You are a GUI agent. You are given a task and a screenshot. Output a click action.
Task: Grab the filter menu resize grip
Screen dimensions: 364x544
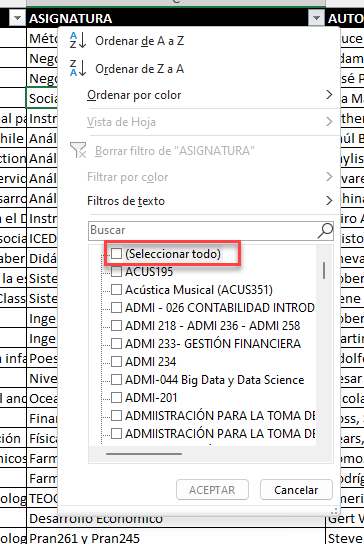[334, 511]
